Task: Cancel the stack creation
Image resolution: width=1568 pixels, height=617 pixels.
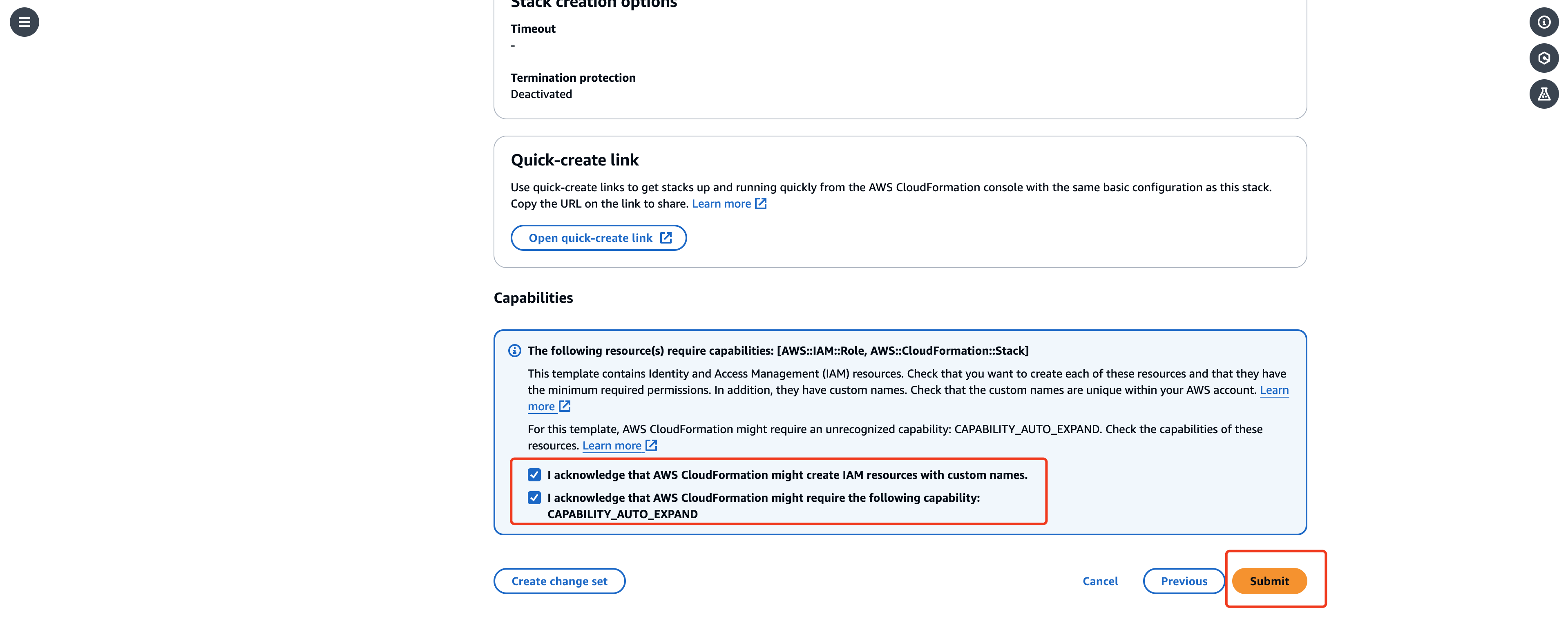Action: tap(1100, 581)
